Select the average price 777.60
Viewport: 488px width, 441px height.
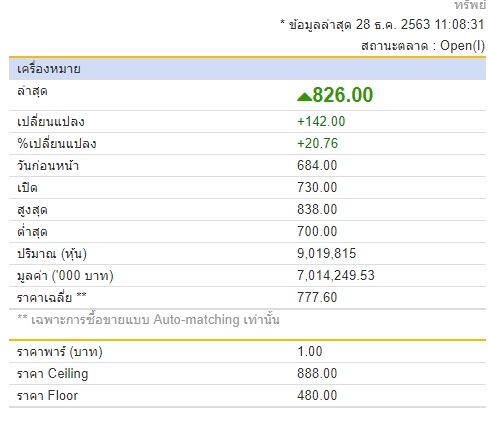click(x=317, y=297)
